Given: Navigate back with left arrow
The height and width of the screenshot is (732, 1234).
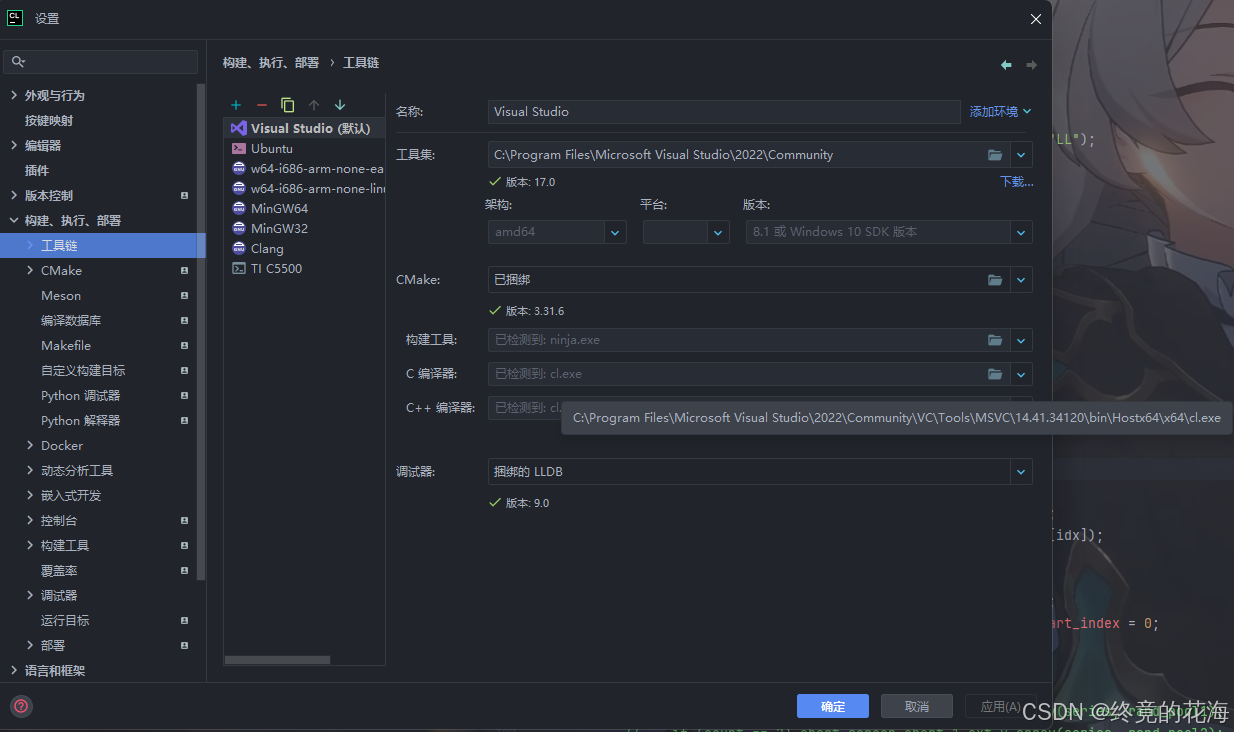Looking at the screenshot, I should tap(1006, 65).
